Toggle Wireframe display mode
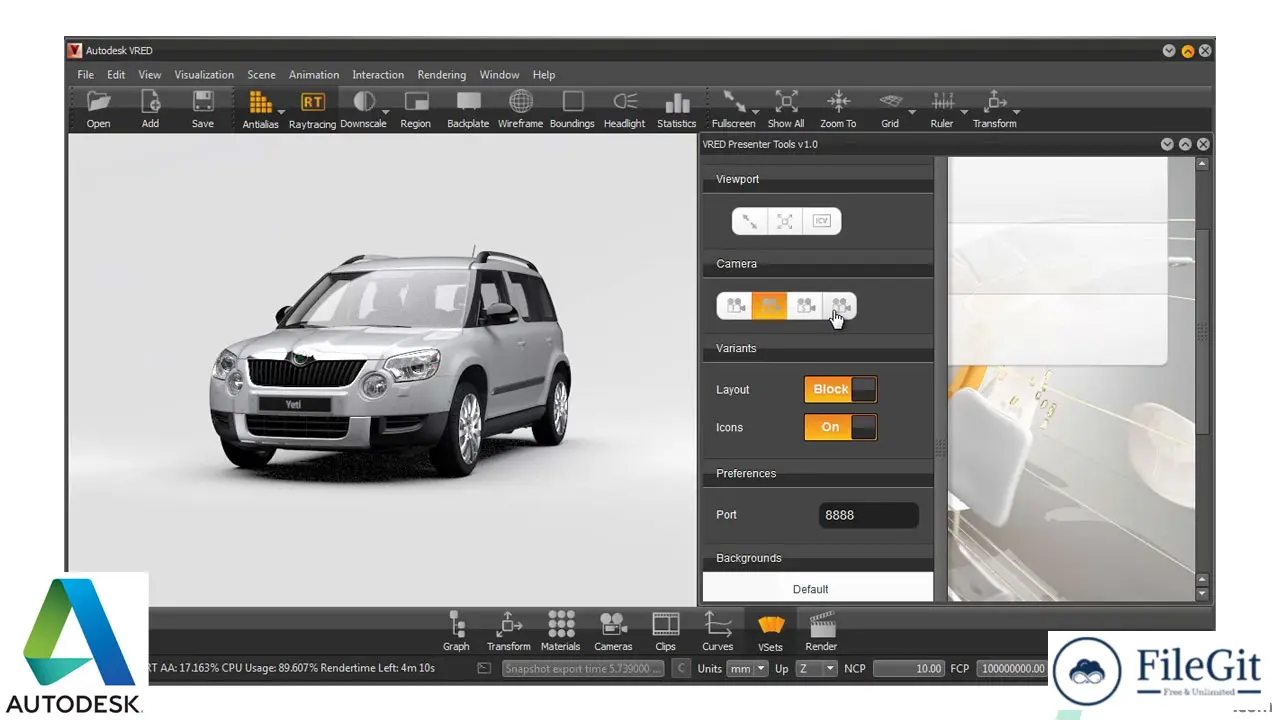The width and height of the screenshot is (1280, 720). coord(520,109)
